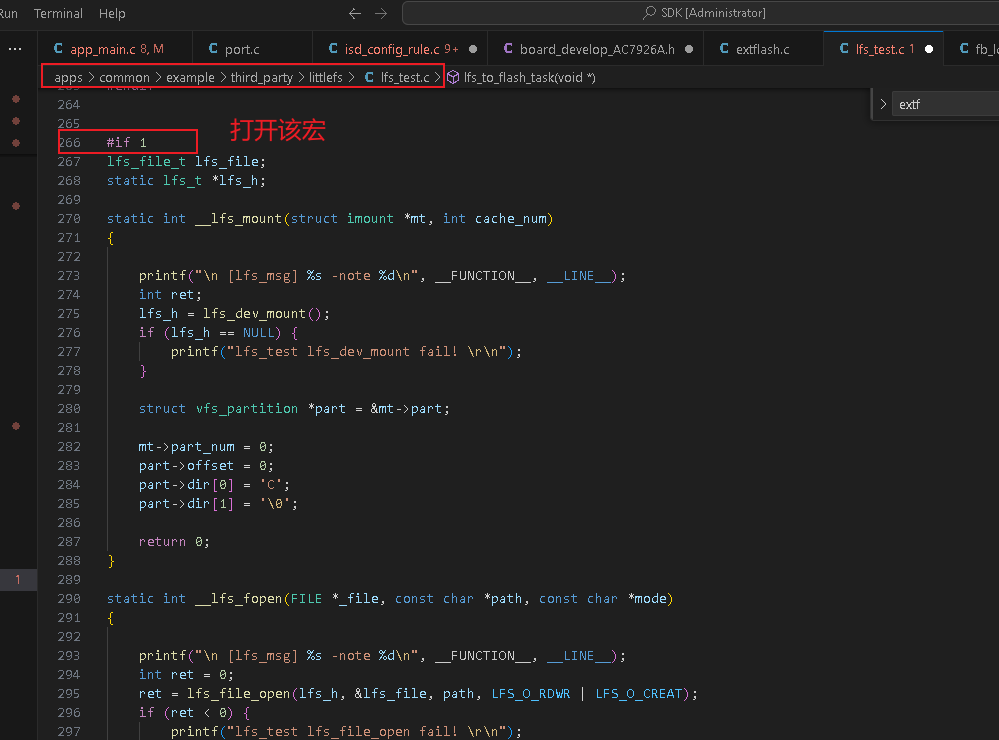Open the lfs_test.c breadcrumb dropdown
The height and width of the screenshot is (740, 999).
point(398,77)
